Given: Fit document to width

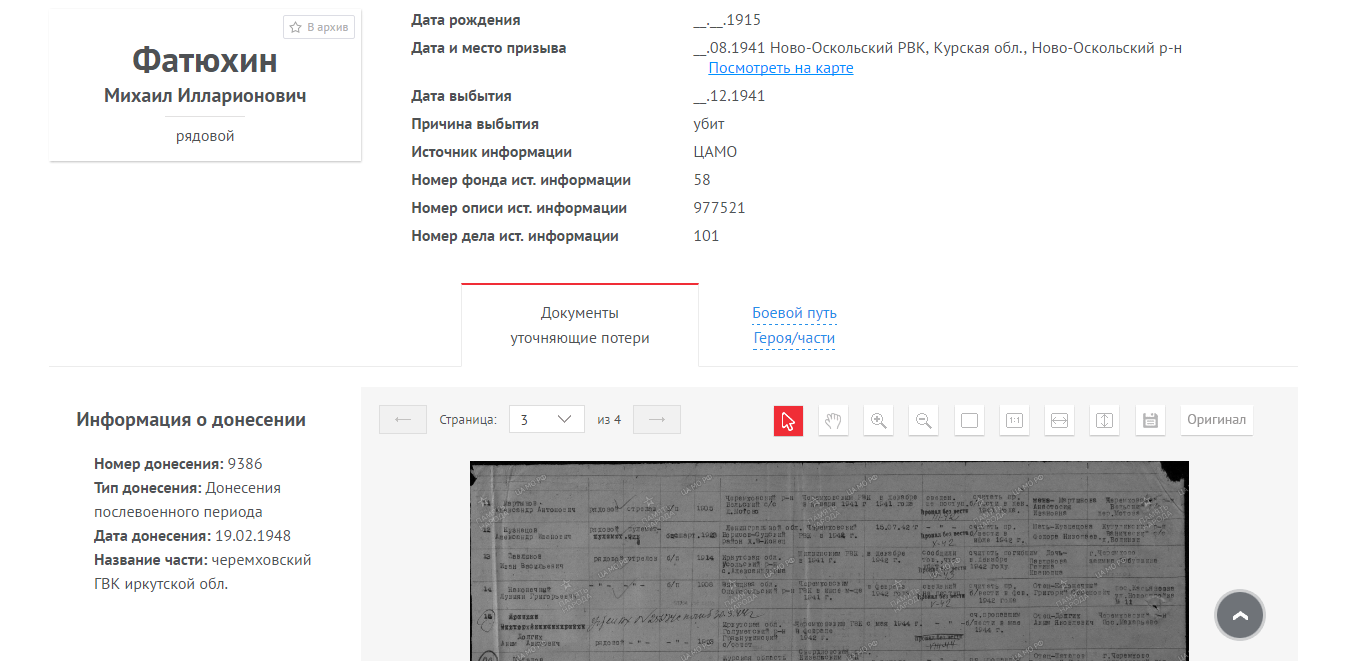Looking at the screenshot, I should click(1059, 420).
